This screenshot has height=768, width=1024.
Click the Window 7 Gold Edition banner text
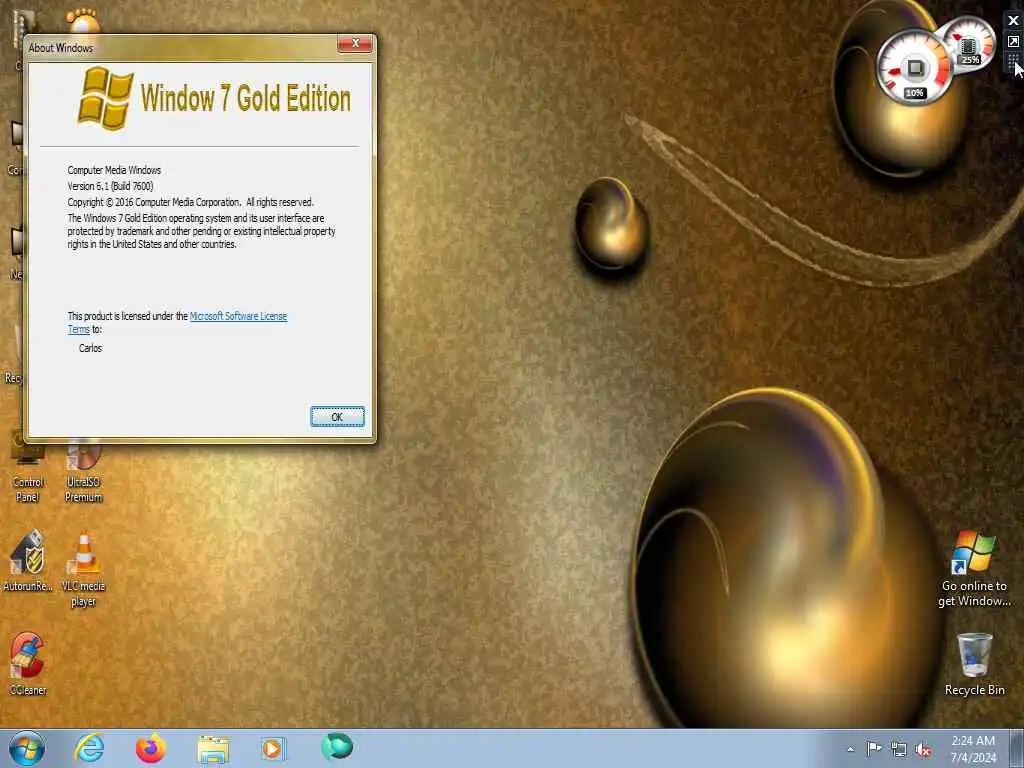(x=246, y=99)
